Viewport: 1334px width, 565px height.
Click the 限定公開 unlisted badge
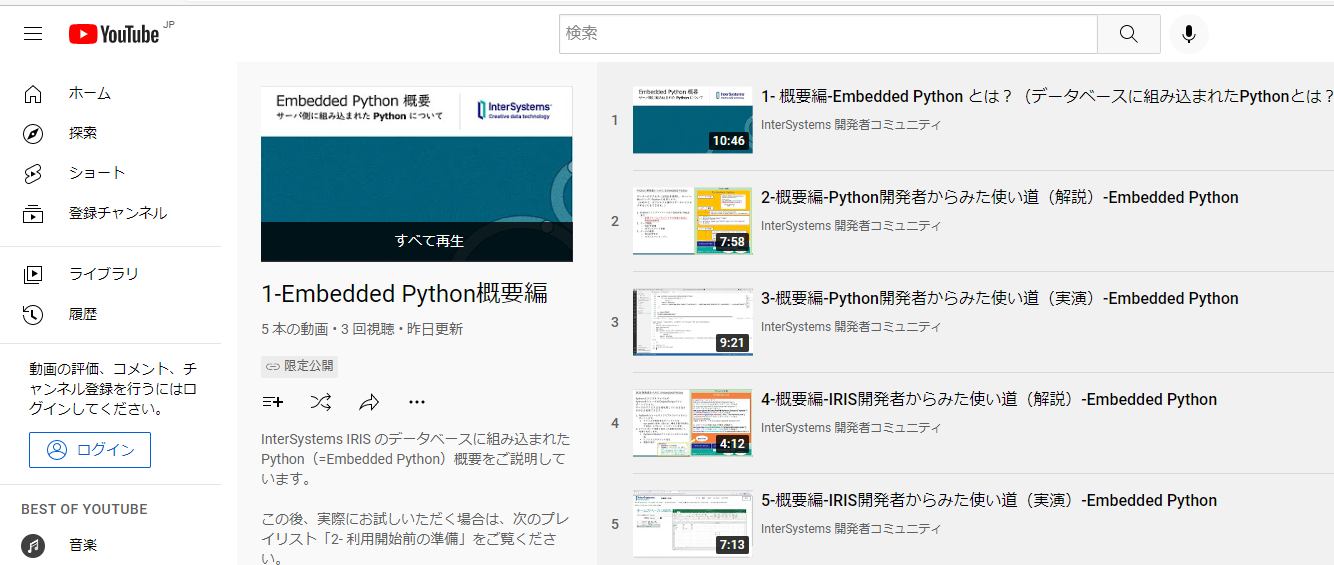[x=300, y=366]
